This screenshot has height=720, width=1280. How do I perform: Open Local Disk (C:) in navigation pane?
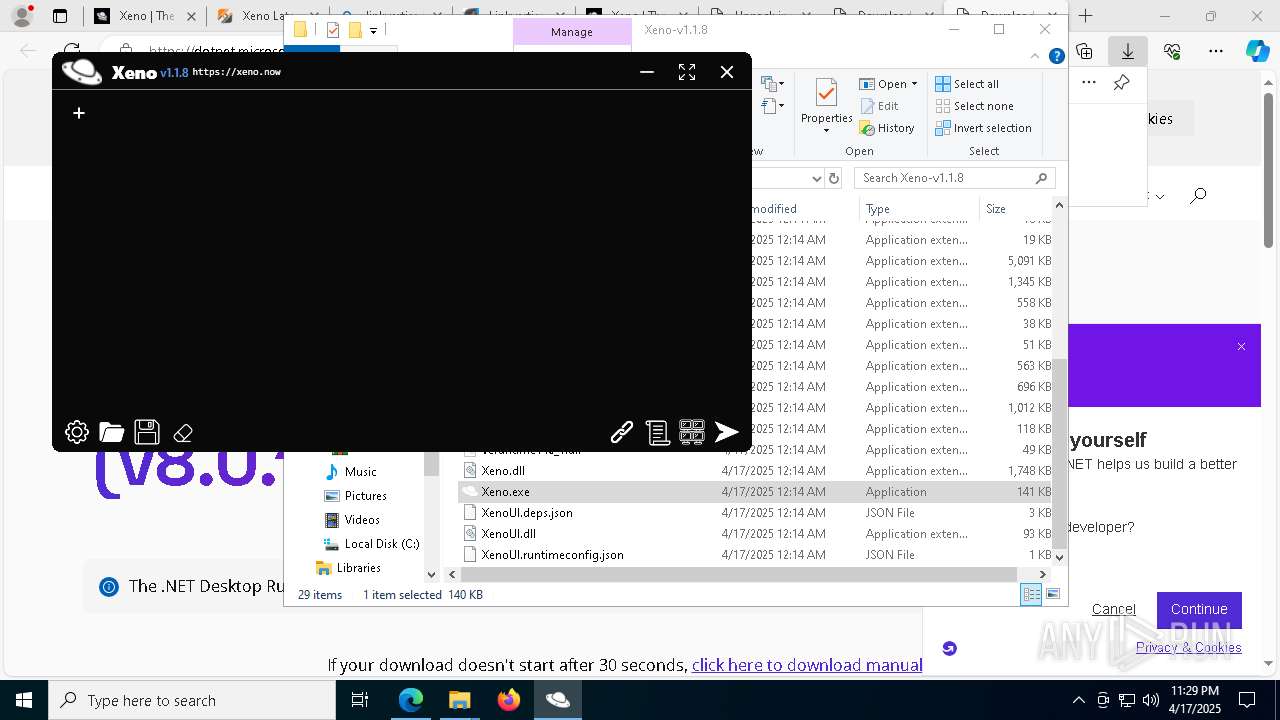click(371, 543)
